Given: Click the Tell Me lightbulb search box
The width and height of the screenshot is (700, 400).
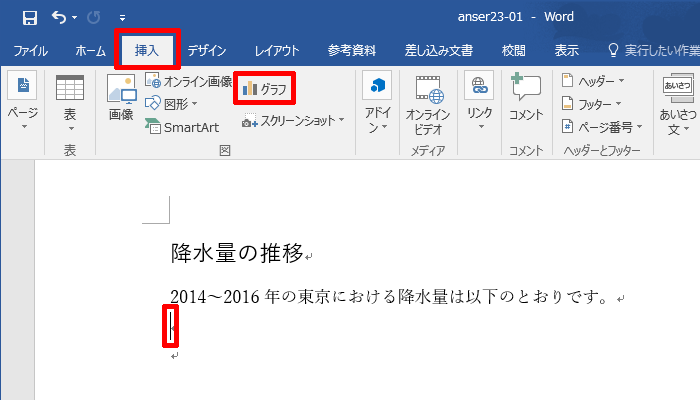Looking at the screenshot, I should (x=654, y=50).
